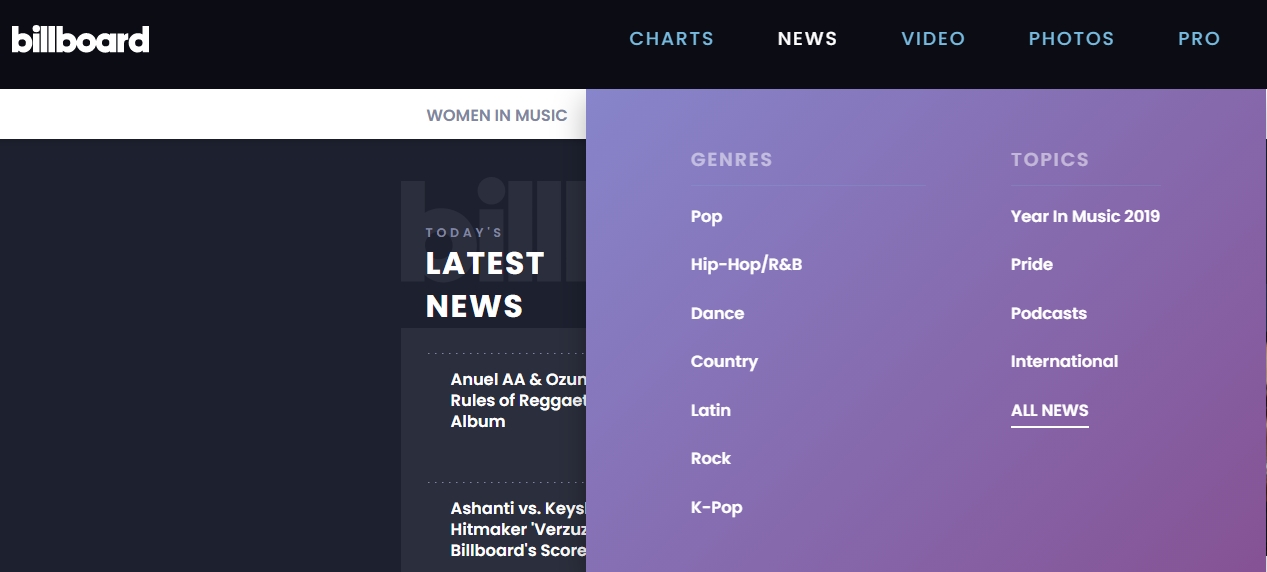This screenshot has height=572, width=1267.
Task: Open the Pride topic
Action: 1031,265
